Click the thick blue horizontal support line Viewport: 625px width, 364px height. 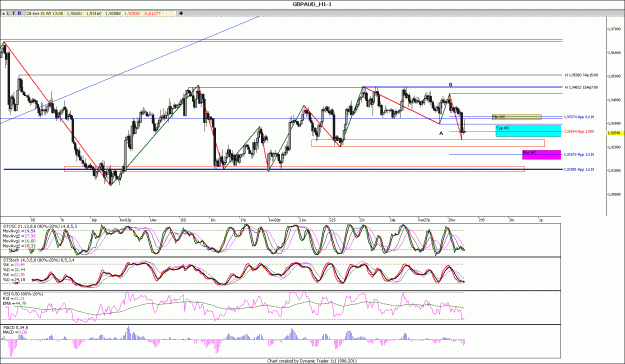click(x=283, y=169)
